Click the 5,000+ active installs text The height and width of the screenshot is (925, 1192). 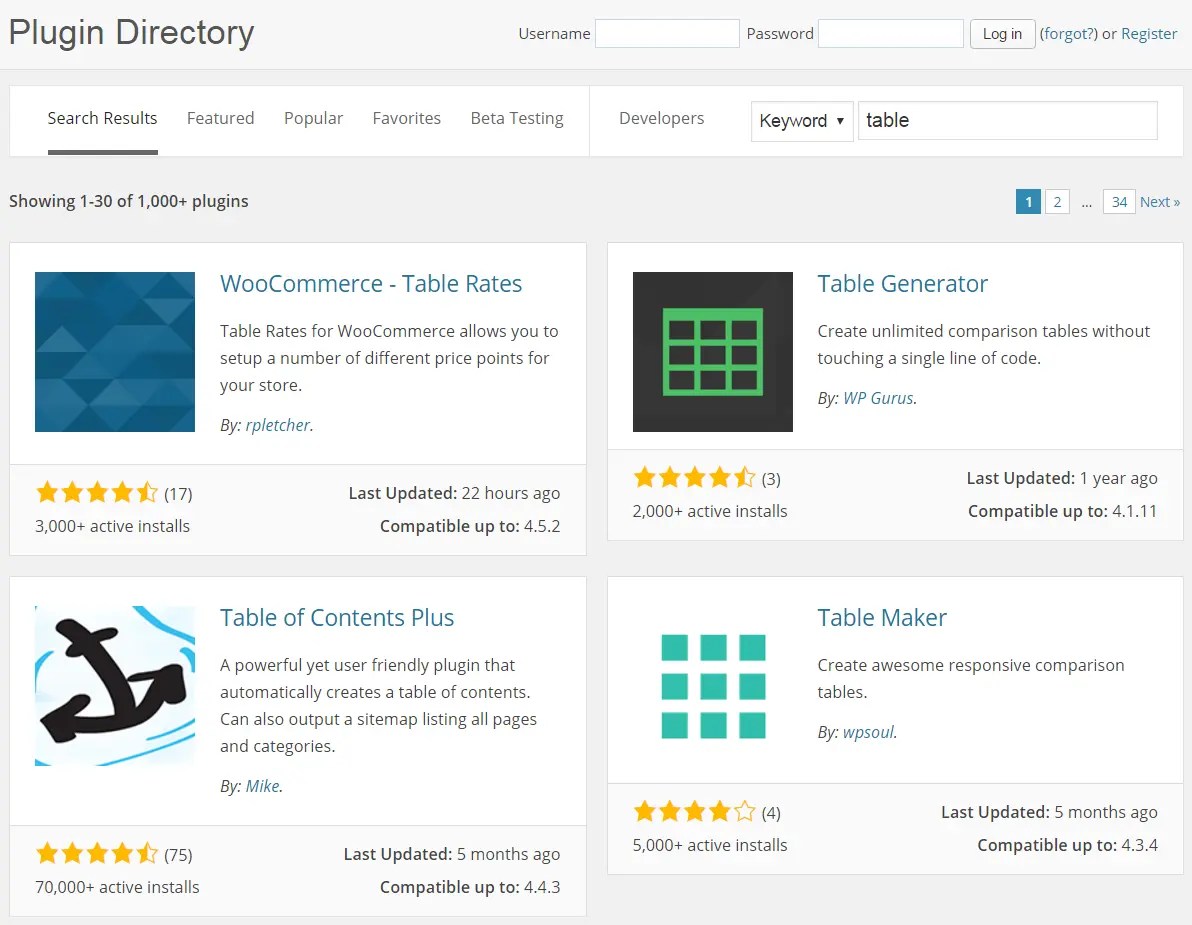pyautogui.click(x=710, y=845)
